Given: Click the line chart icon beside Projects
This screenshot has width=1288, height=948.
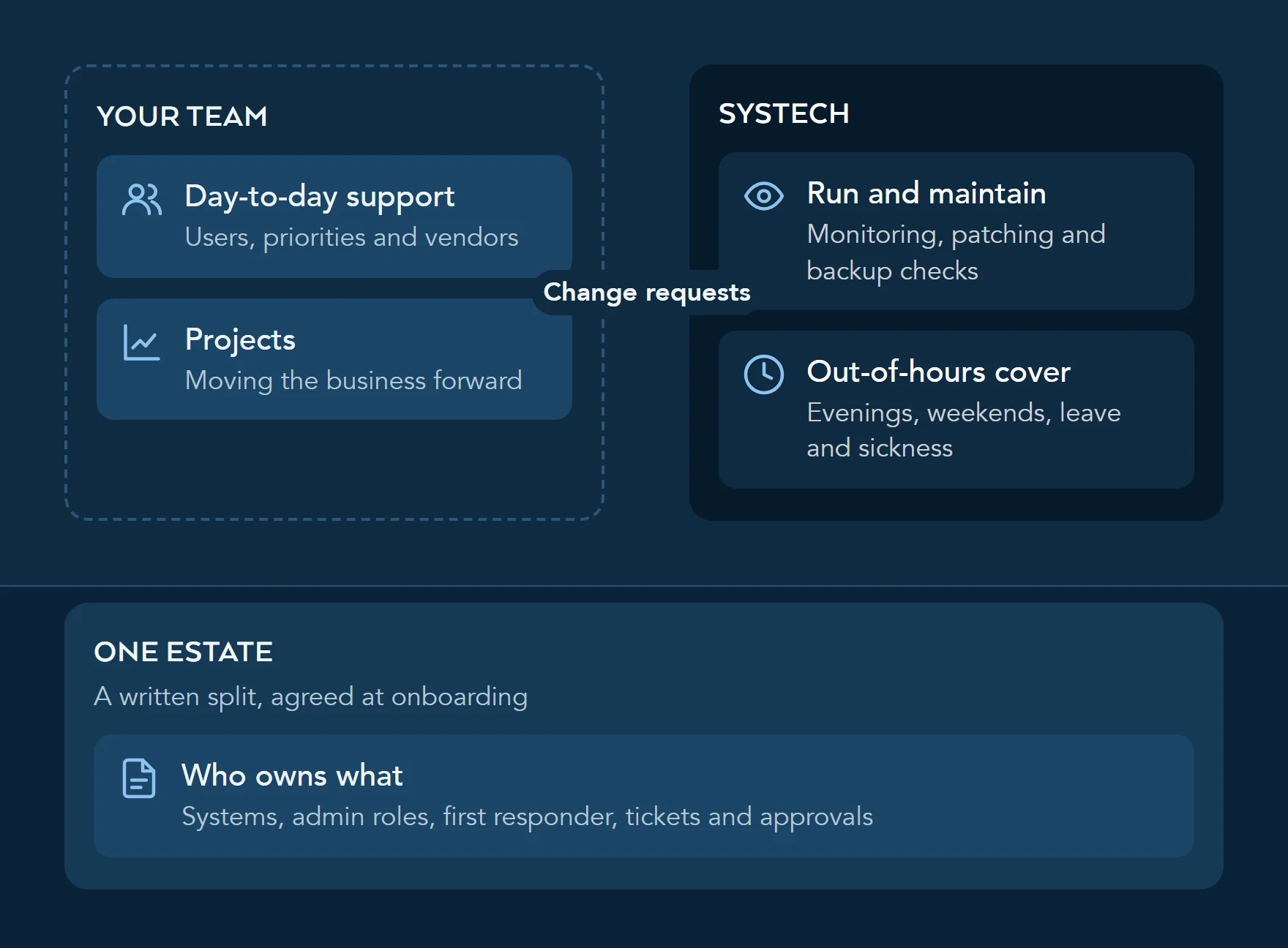Looking at the screenshot, I should coord(141,342).
